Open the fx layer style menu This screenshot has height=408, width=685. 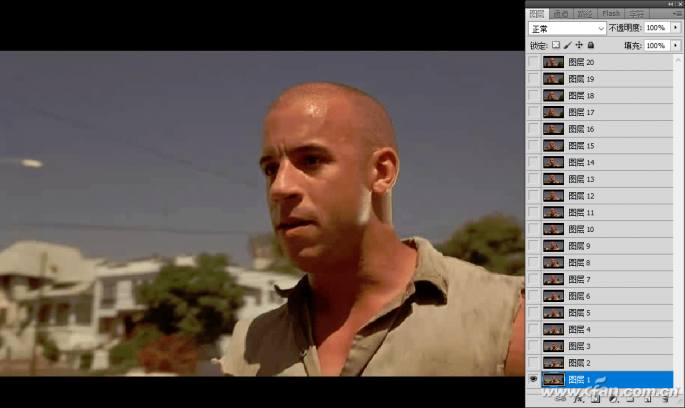click(x=578, y=399)
